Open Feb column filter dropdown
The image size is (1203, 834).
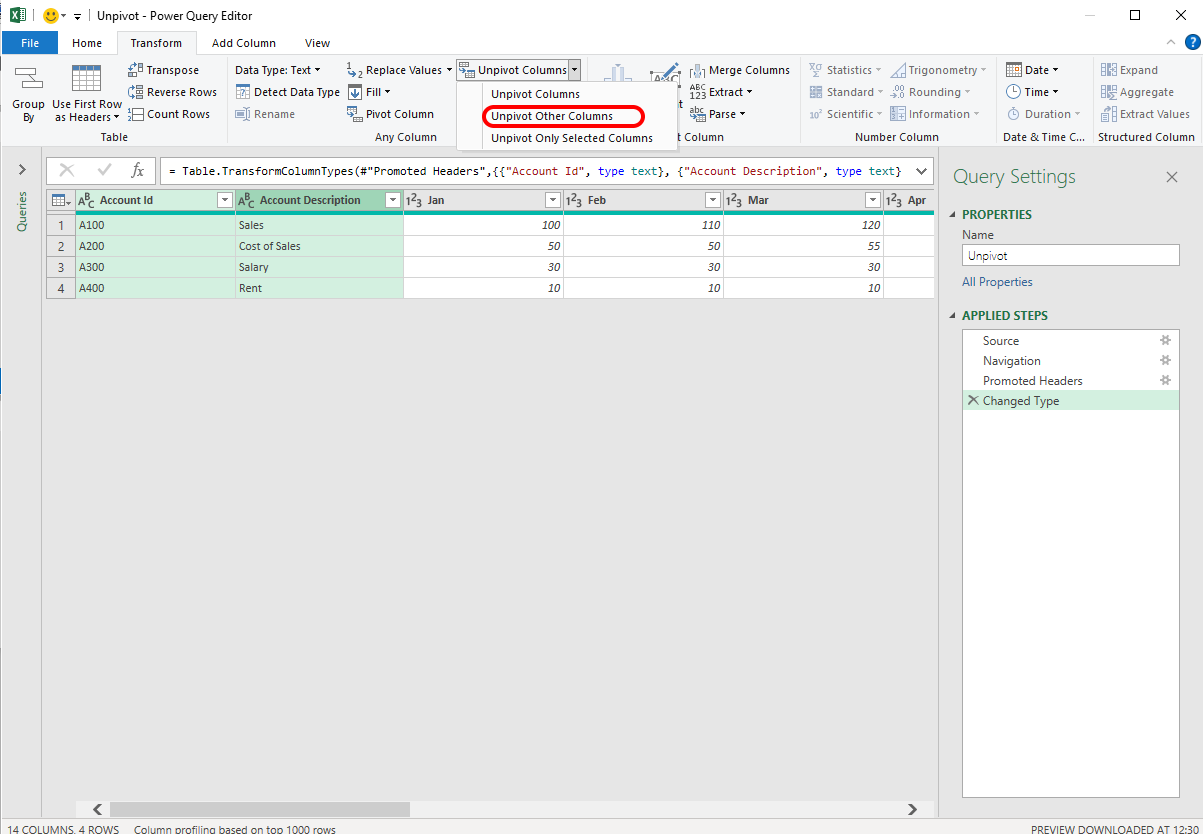click(x=713, y=200)
